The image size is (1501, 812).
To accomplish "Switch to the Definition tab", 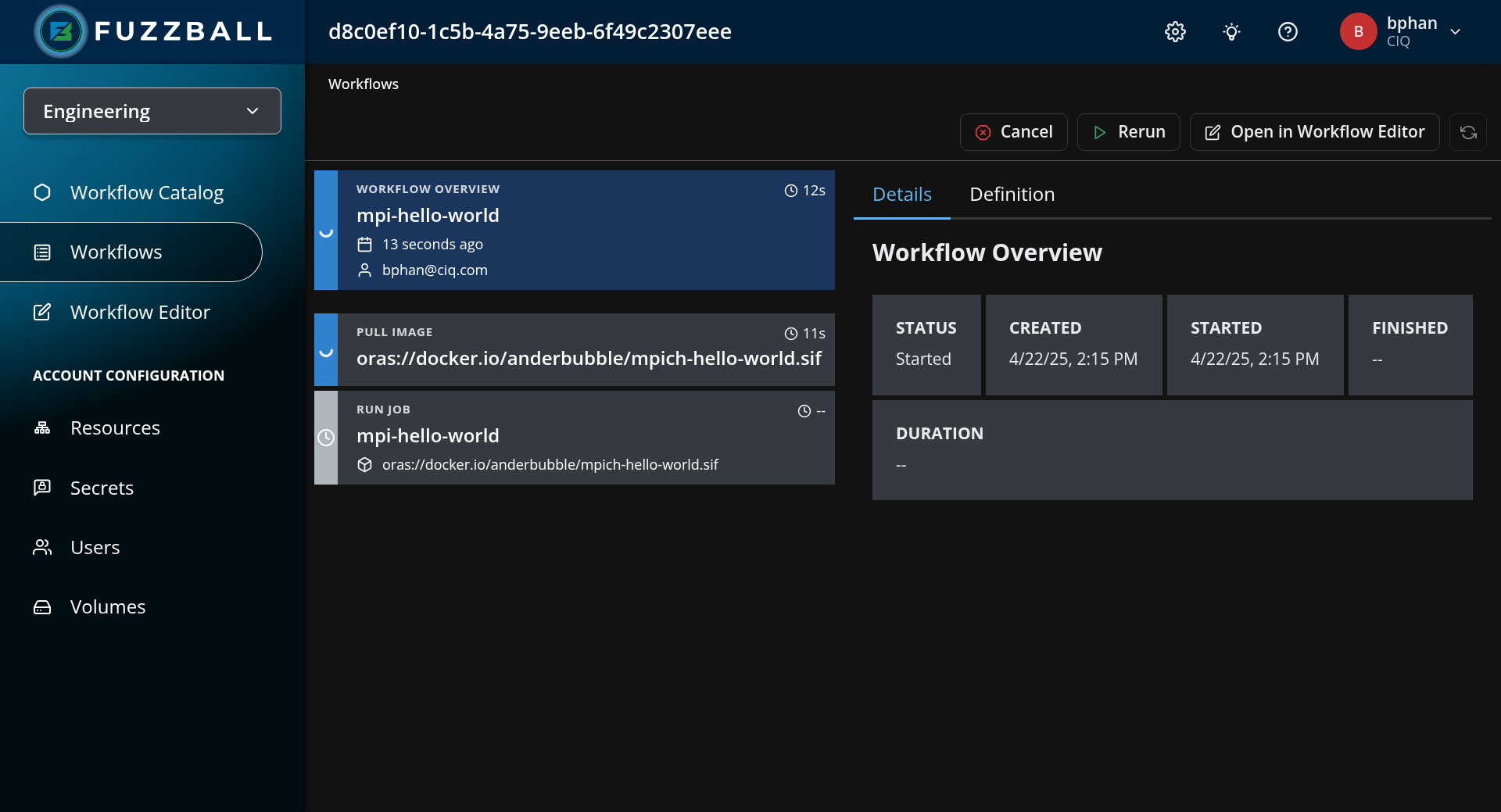I will (x=1012, y=194).
